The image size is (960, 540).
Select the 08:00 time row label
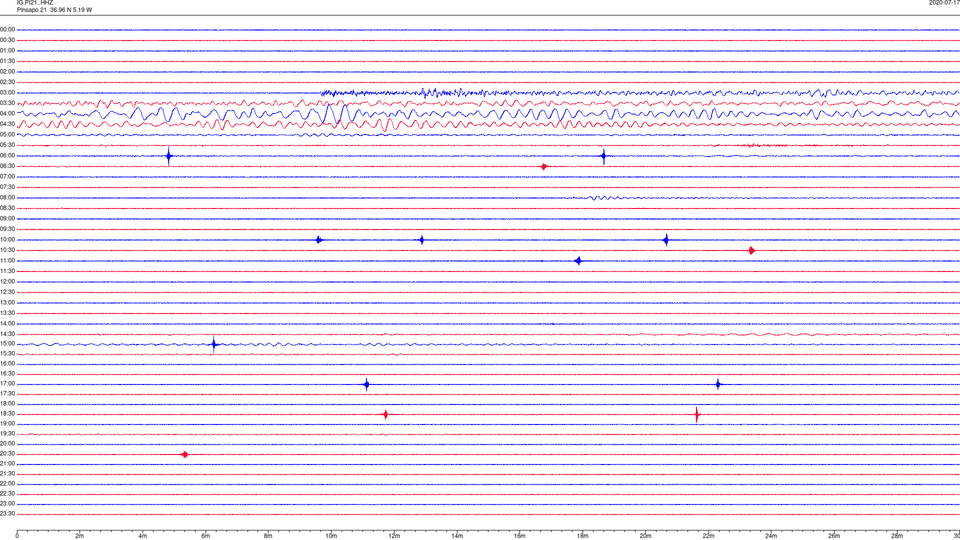(x=7, y=198)
